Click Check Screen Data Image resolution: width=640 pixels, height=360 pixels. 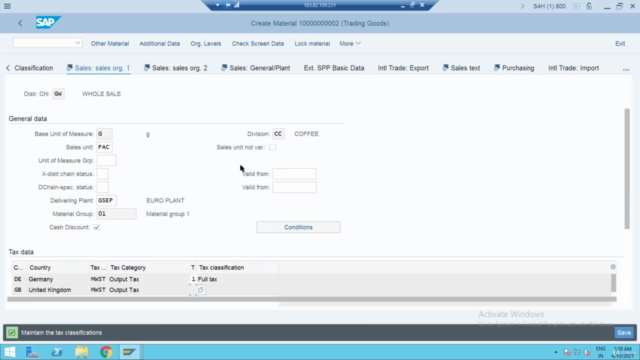pyautogui.click(x=258, y=44)
